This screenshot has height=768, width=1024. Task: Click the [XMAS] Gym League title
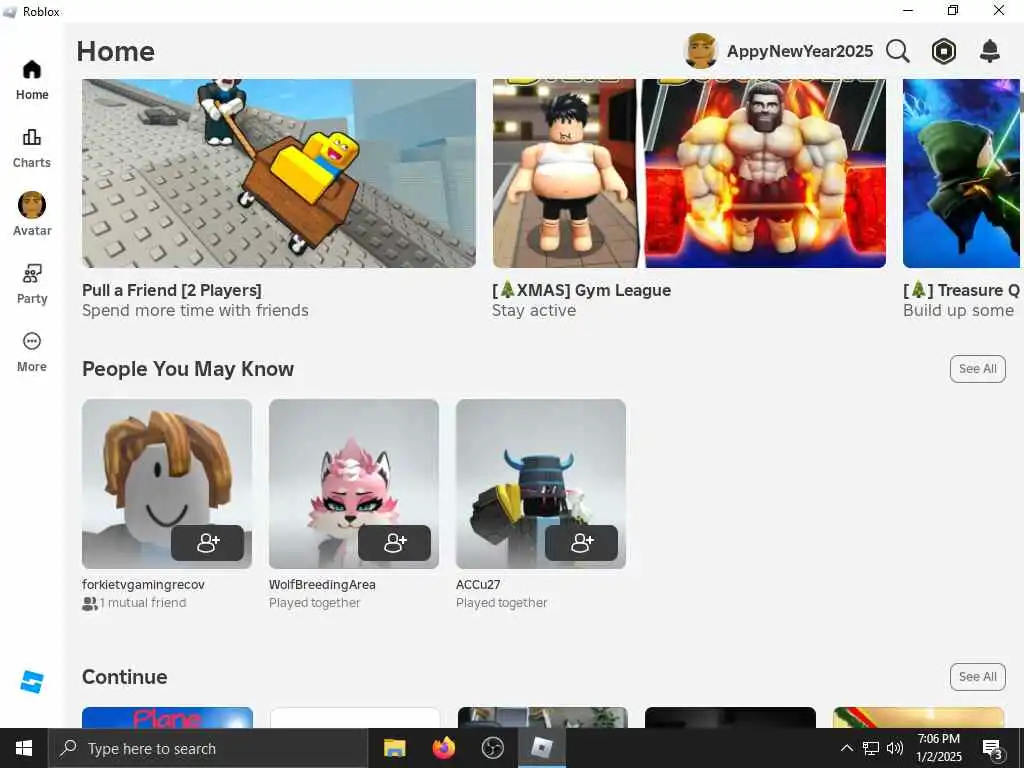[581, 290]
